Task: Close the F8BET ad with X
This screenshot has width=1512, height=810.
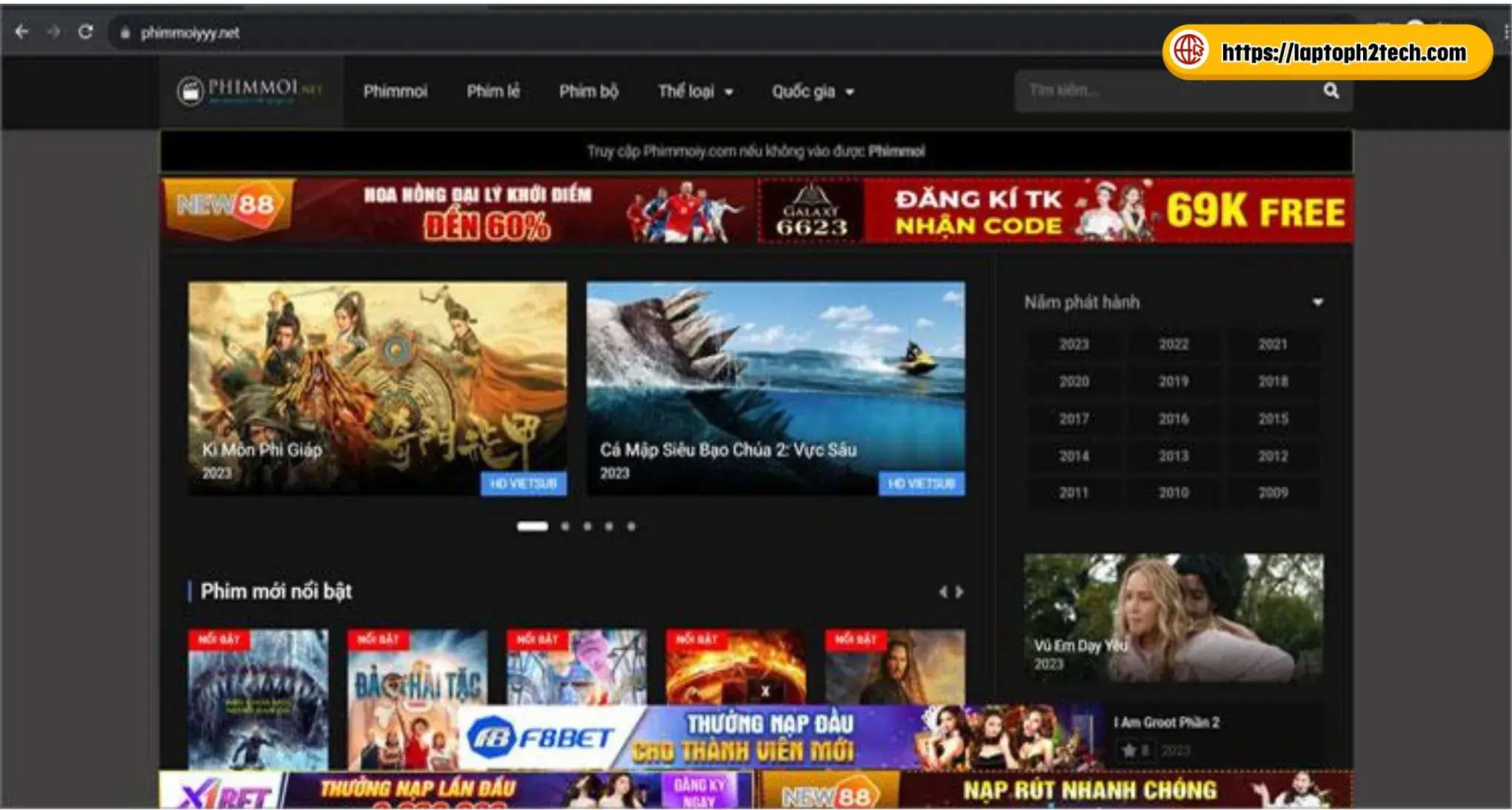Action: coord(765,692)
